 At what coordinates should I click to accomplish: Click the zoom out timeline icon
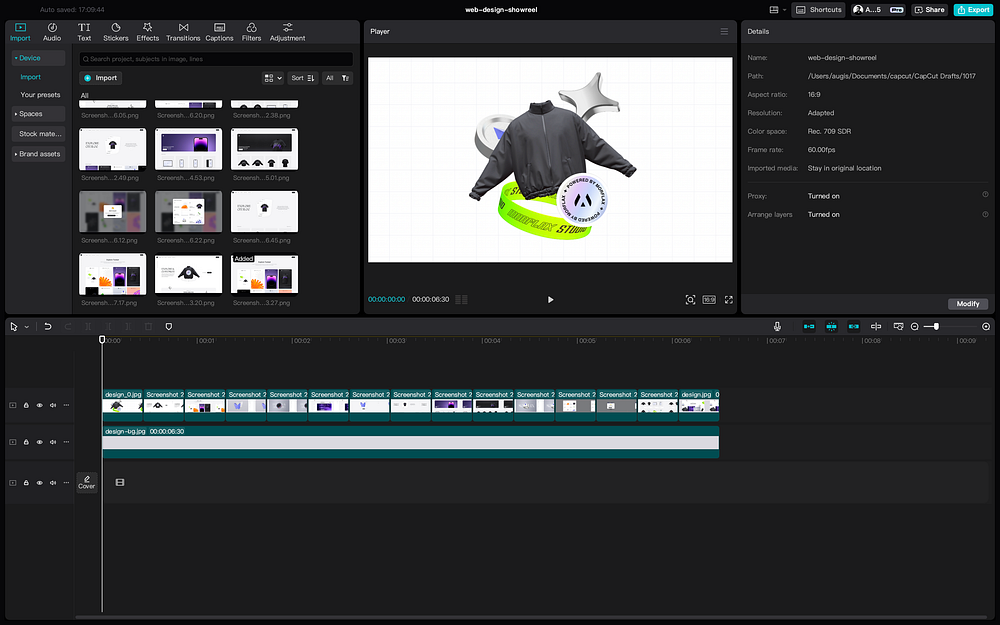click(x=914, y=326)
